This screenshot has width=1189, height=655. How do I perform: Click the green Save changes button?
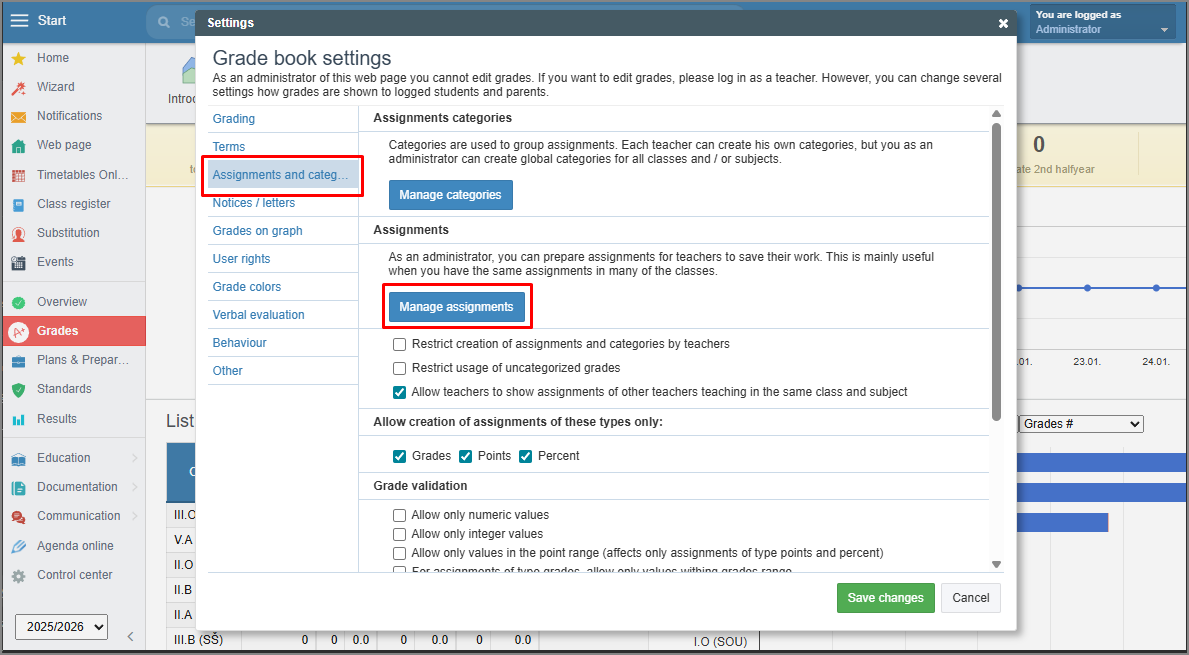885,598
